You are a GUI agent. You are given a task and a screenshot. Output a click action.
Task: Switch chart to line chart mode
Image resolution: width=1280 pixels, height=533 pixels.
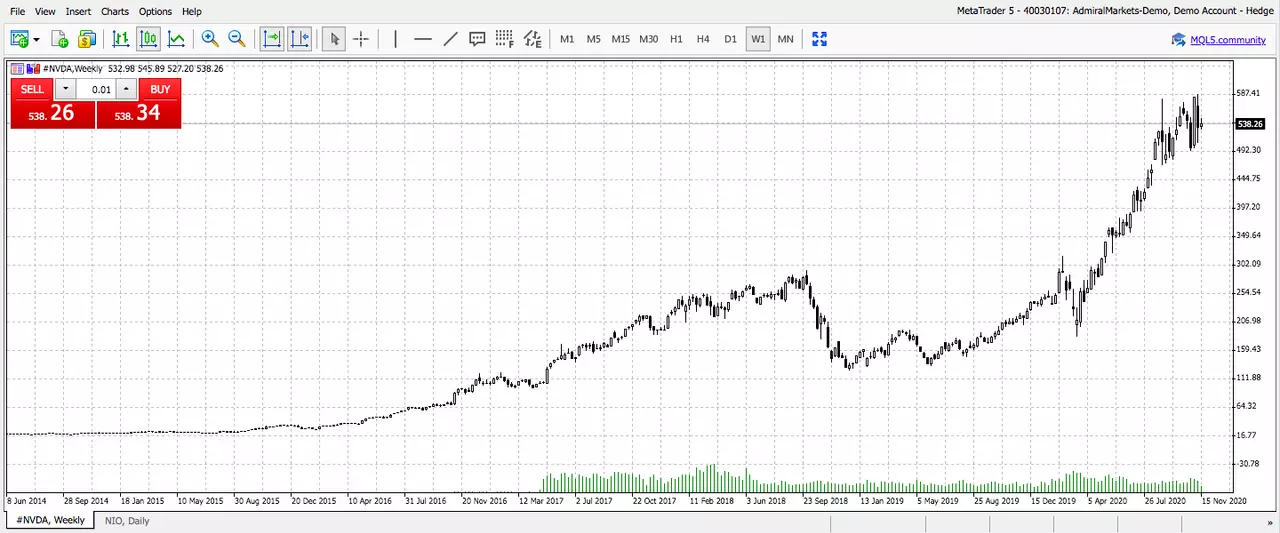click(x=176, y=39)
